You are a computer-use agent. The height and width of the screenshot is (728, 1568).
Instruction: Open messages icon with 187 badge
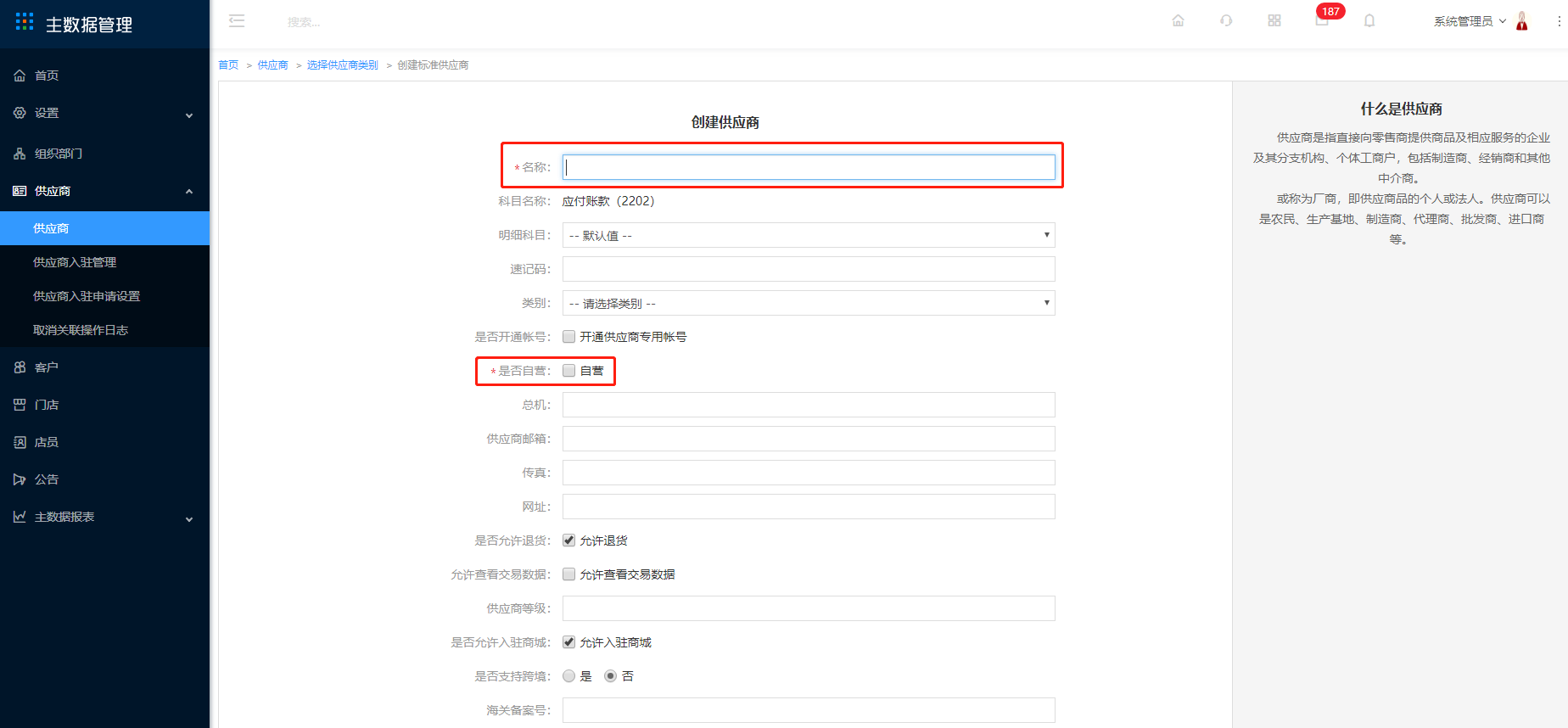tap(1323, 20)
